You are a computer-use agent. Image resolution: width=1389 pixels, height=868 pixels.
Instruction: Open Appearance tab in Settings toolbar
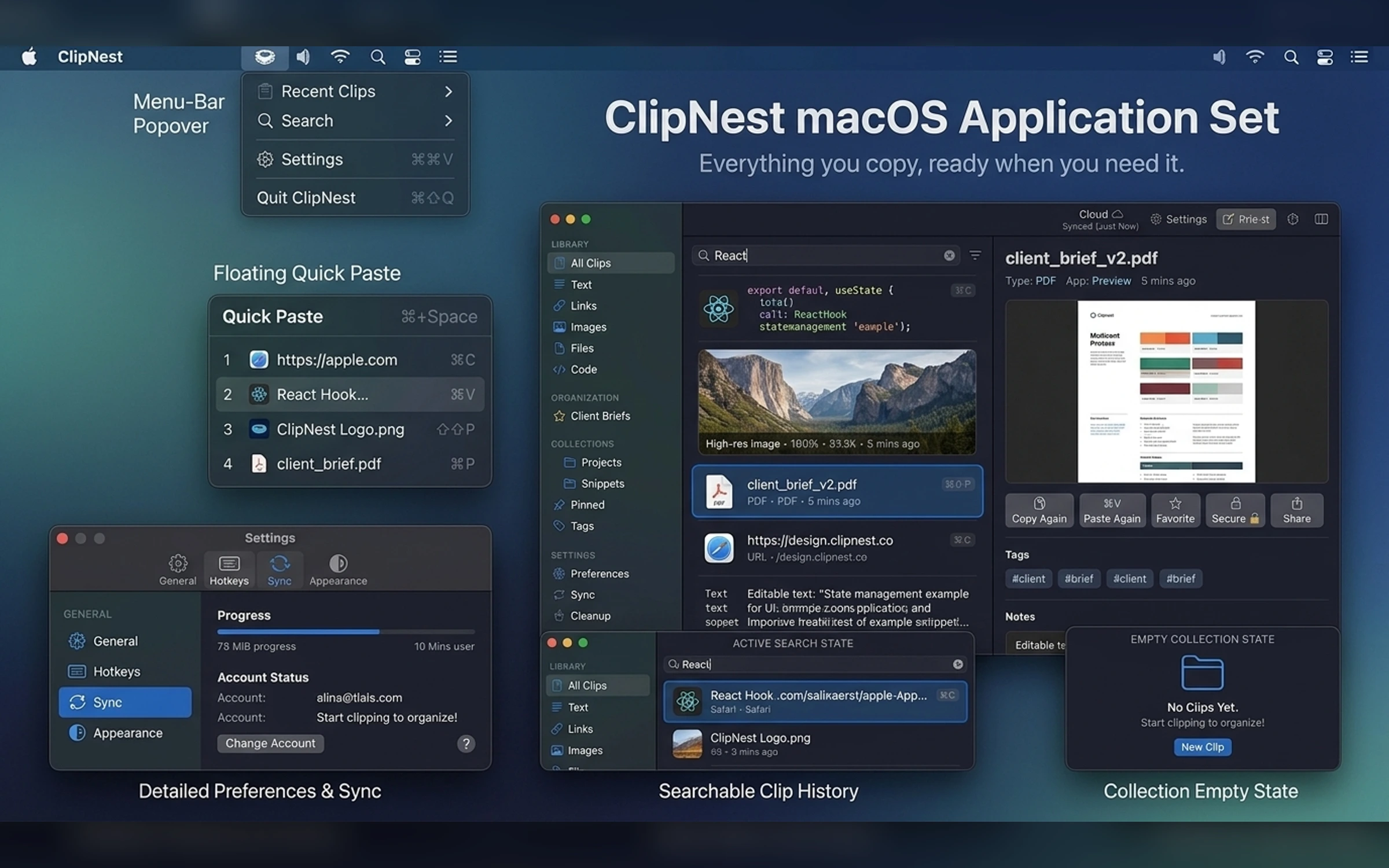click(338, 570)
